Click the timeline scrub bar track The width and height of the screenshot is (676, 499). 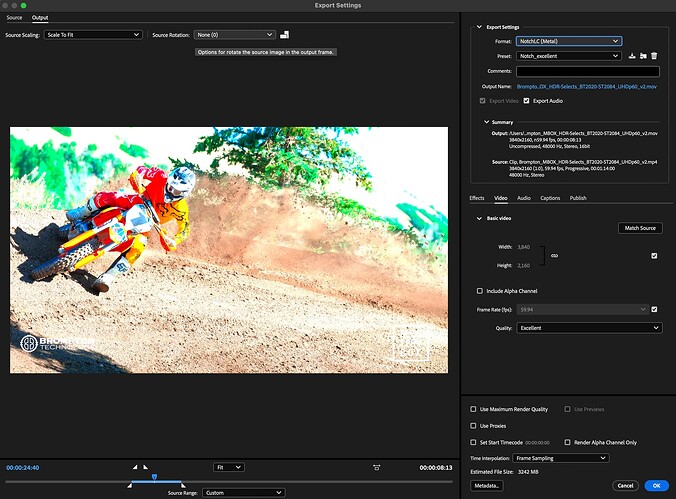pyautogui.click(x=229, y=481)
